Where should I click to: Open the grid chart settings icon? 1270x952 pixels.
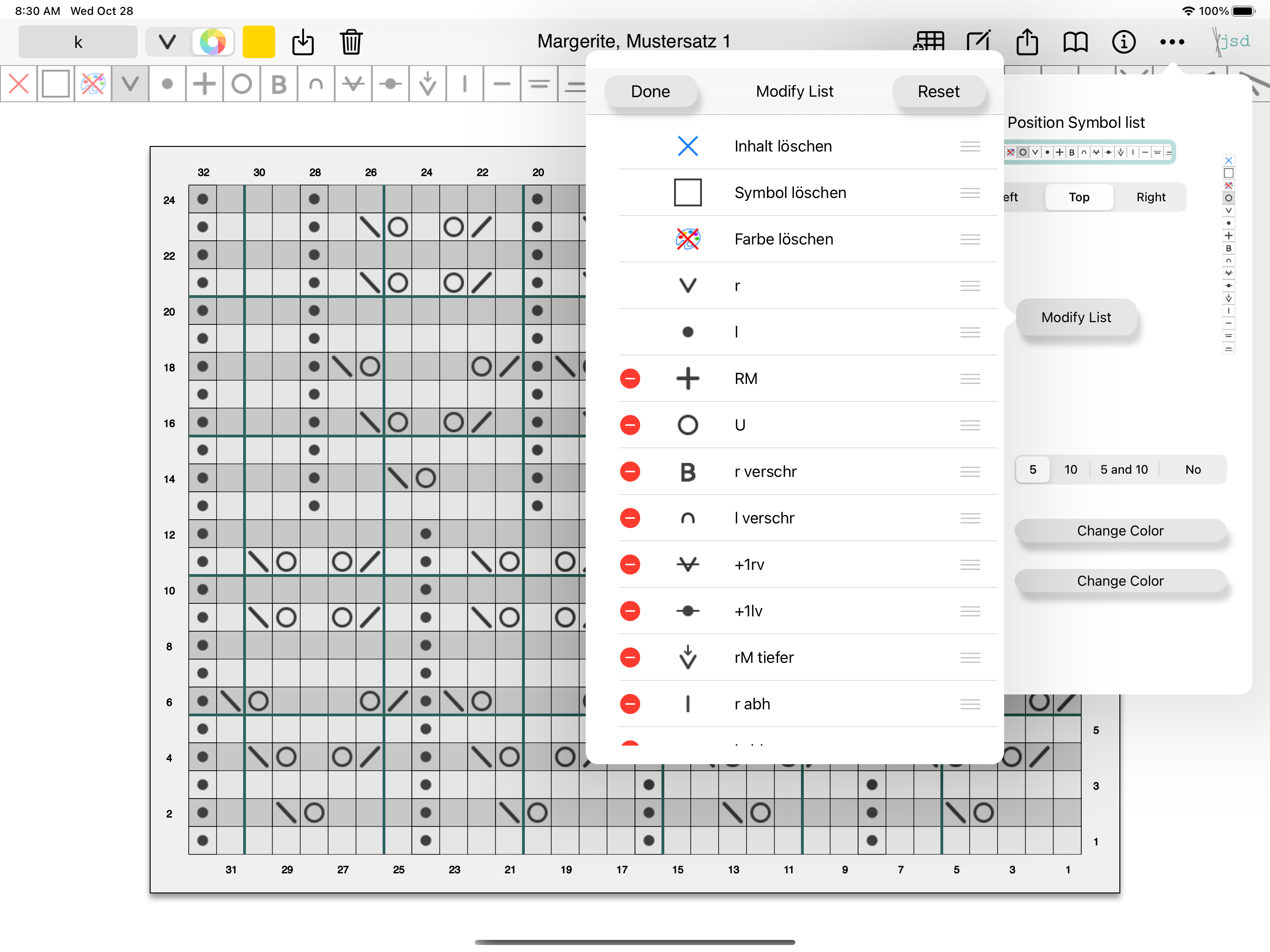(928, 41)
